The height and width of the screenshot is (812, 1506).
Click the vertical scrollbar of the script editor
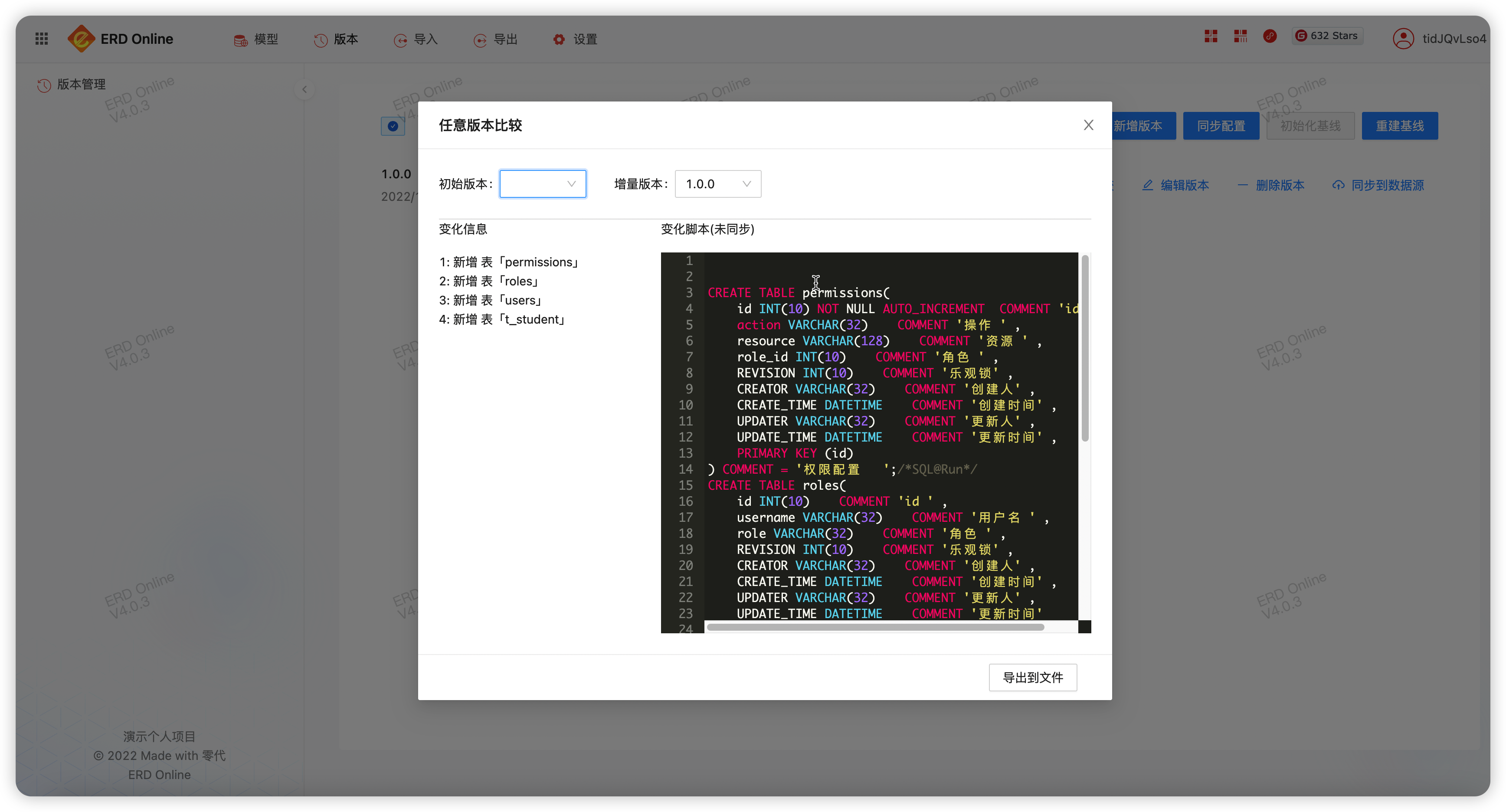(x=1085, y=348)
